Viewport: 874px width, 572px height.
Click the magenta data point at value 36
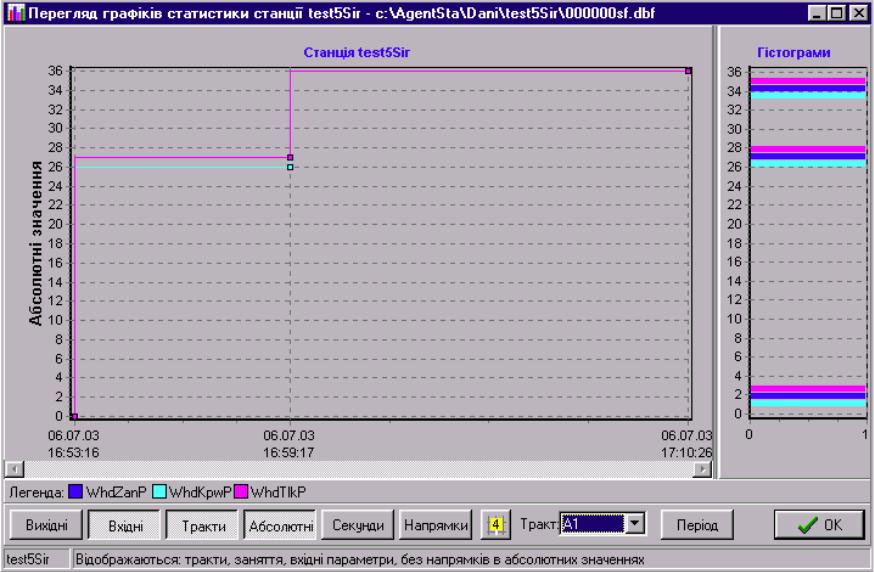[688, 71]
